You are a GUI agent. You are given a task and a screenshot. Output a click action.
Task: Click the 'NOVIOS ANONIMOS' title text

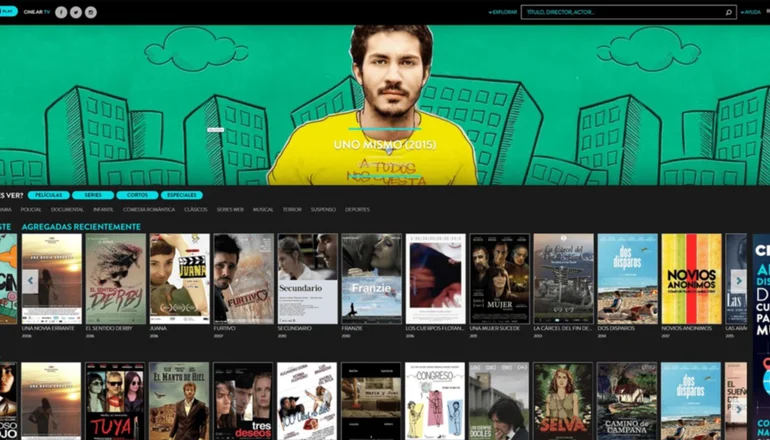(x=687, y=328)
